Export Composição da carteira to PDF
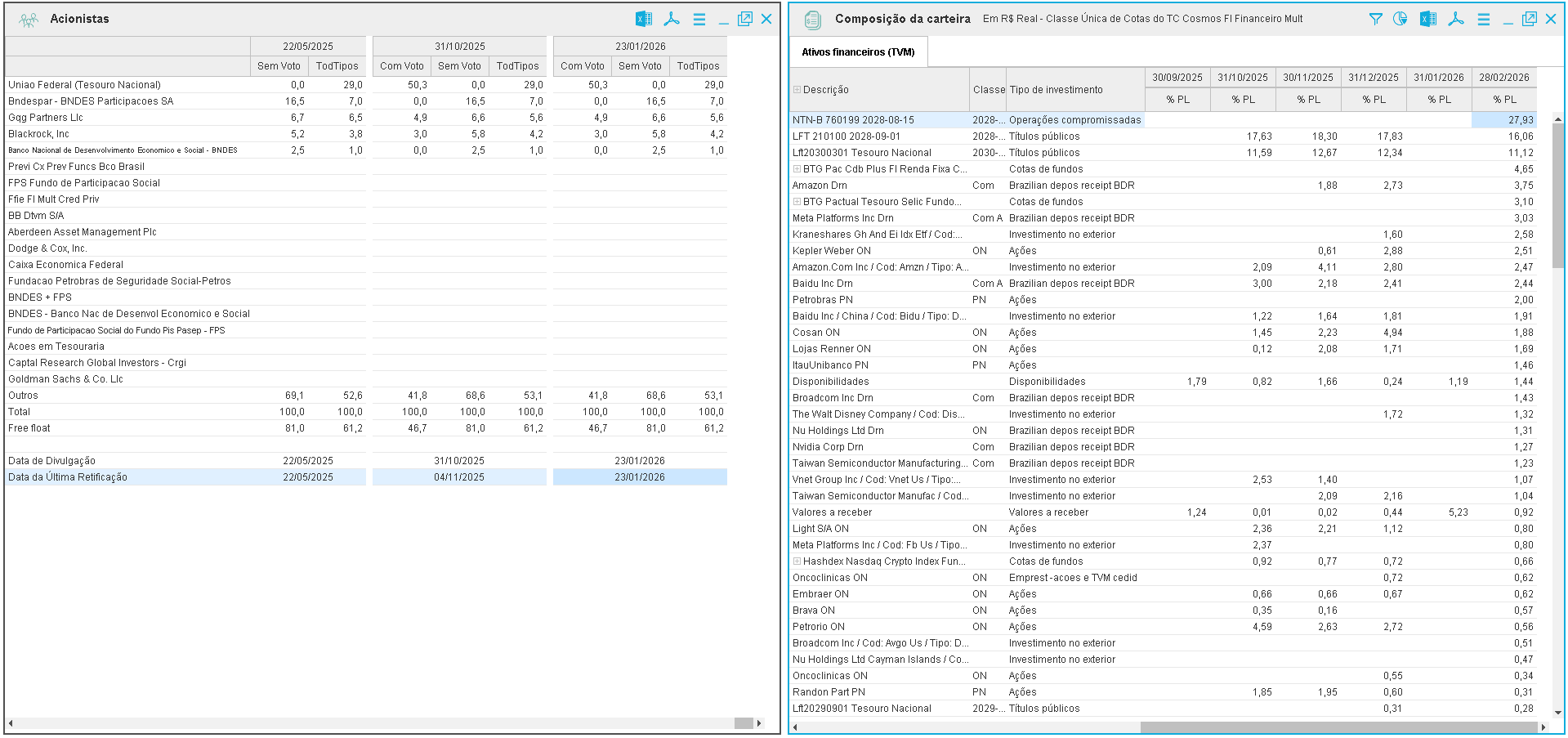Image resolution: width=1568 pixels, height=738 pixels. [x=1456, y=19]
